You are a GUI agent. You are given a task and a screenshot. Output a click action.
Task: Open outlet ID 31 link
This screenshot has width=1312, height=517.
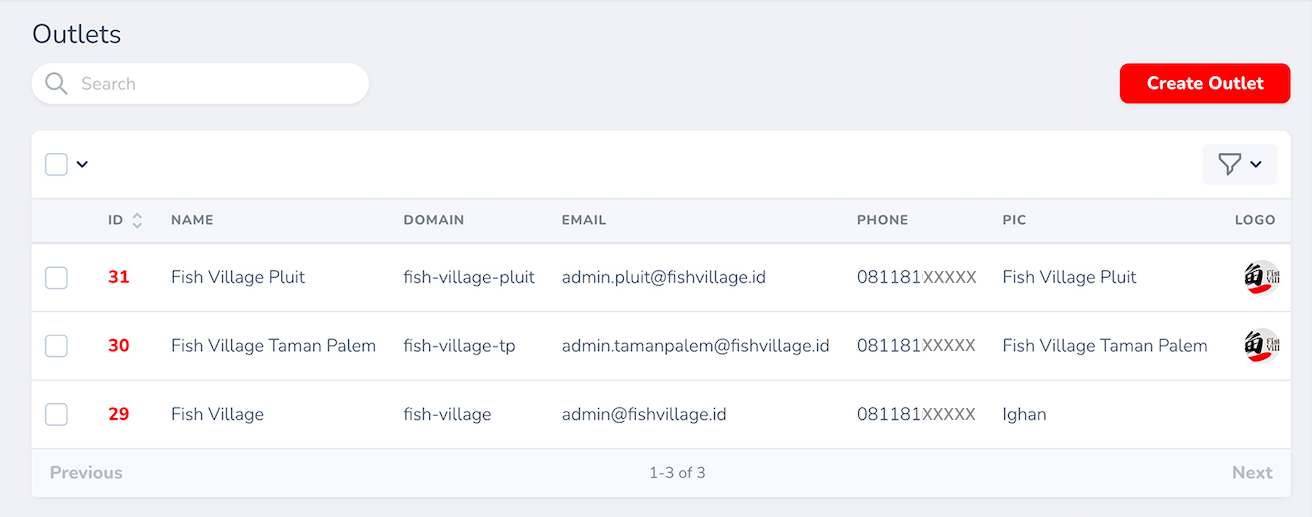click(x=119, y=277)
